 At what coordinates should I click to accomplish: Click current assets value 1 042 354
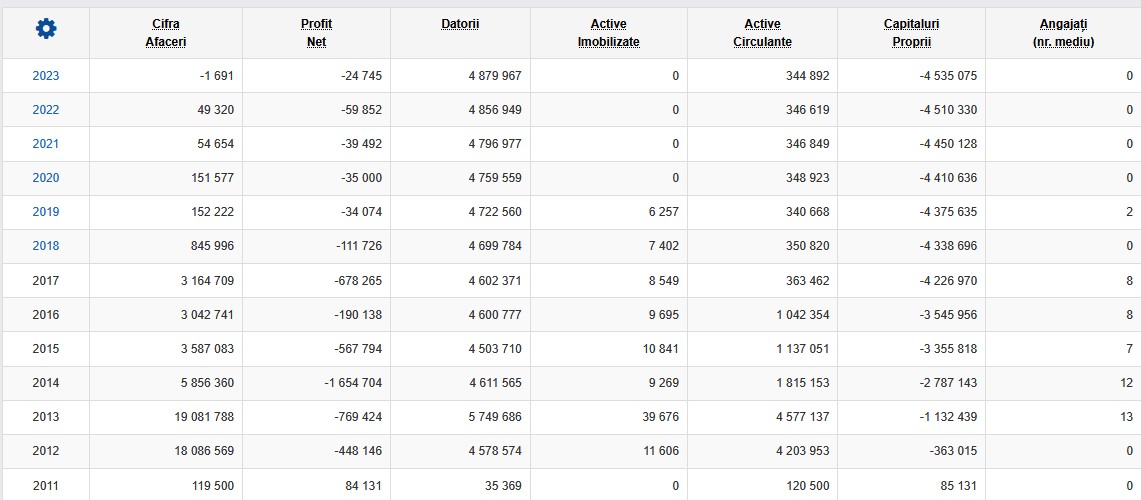click(x=802, y=314)
